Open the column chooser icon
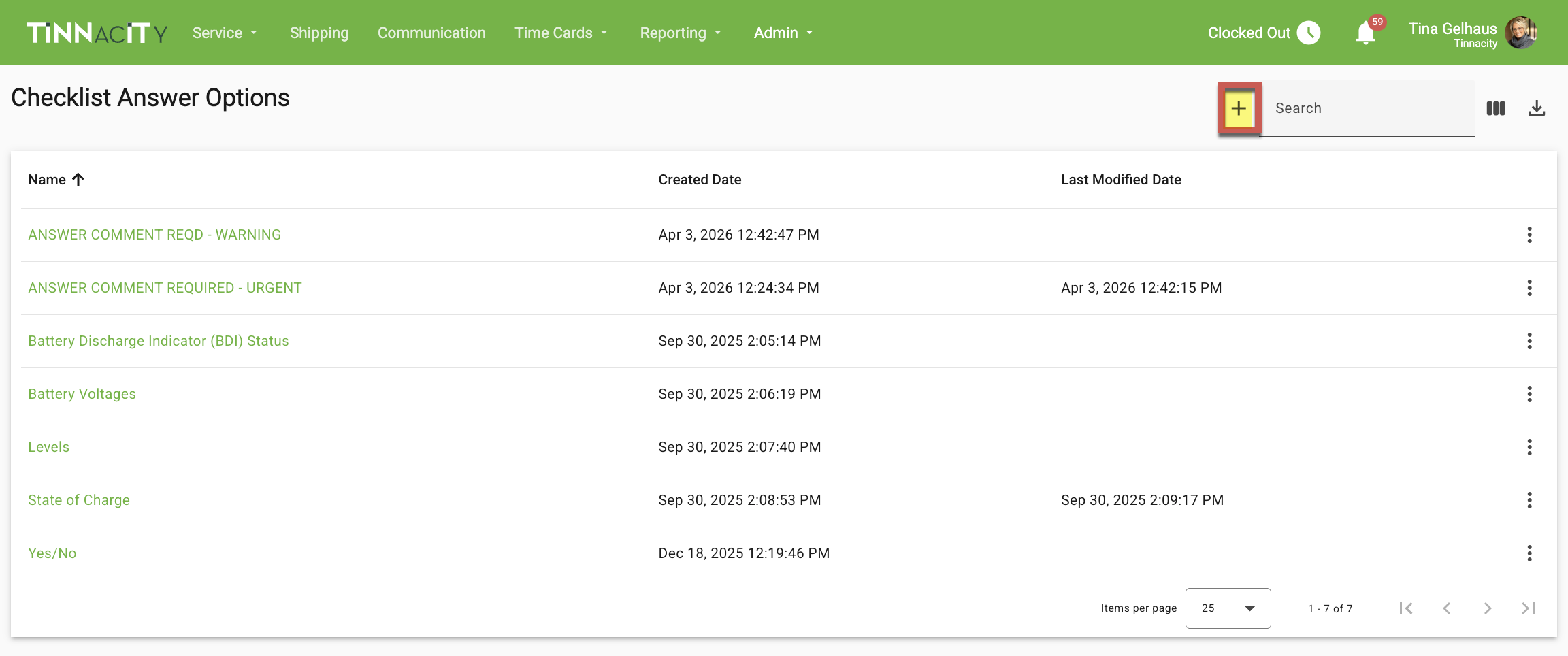Screen dimensions: 1568x656 1496,108
